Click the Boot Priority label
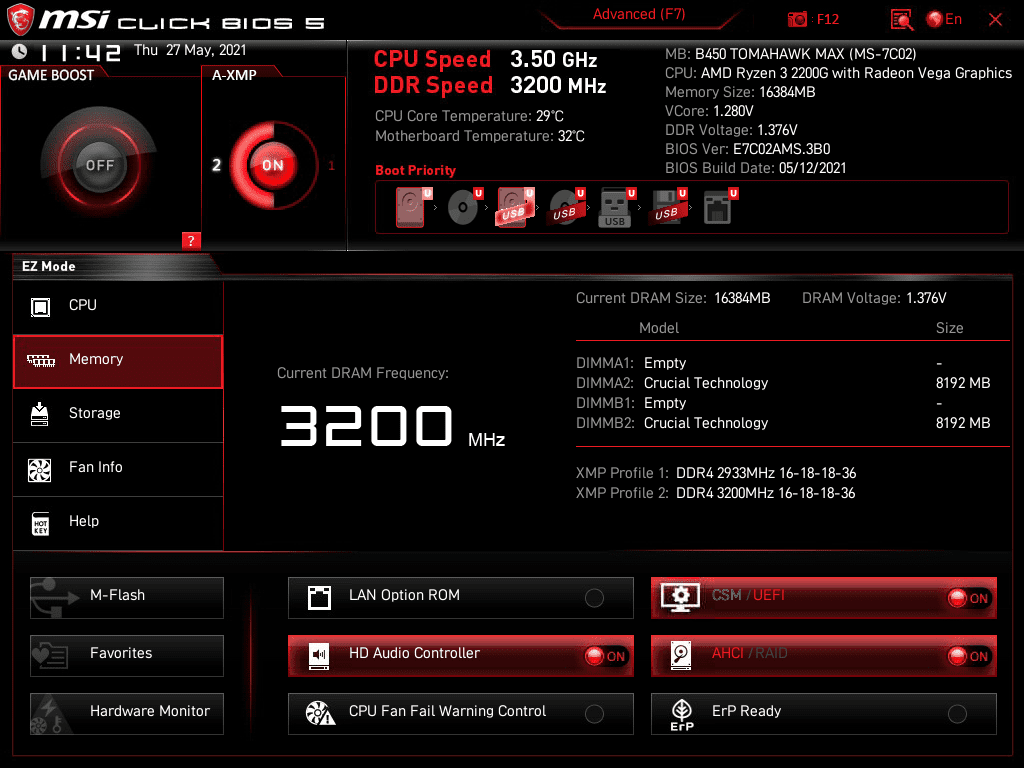The height and width of the screenshot is (768, 1024). coord(415,170)
